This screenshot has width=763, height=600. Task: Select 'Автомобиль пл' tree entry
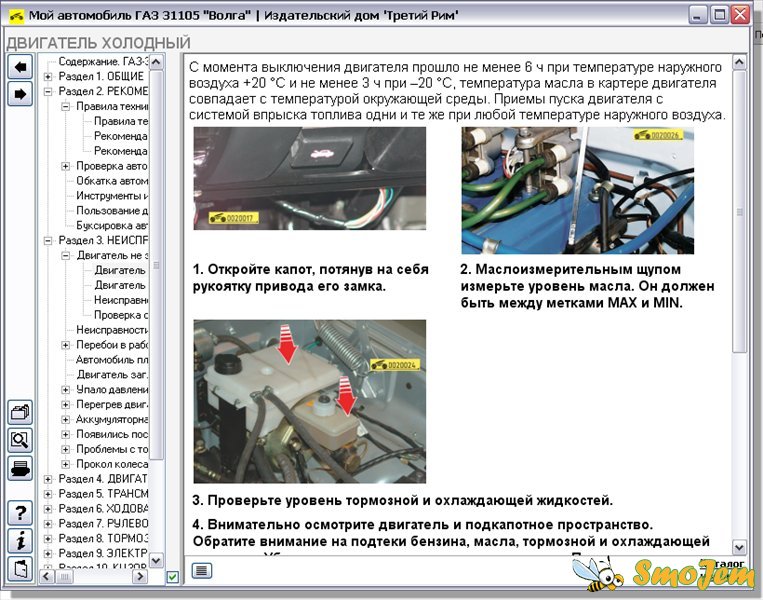click(x=112, y=360)
